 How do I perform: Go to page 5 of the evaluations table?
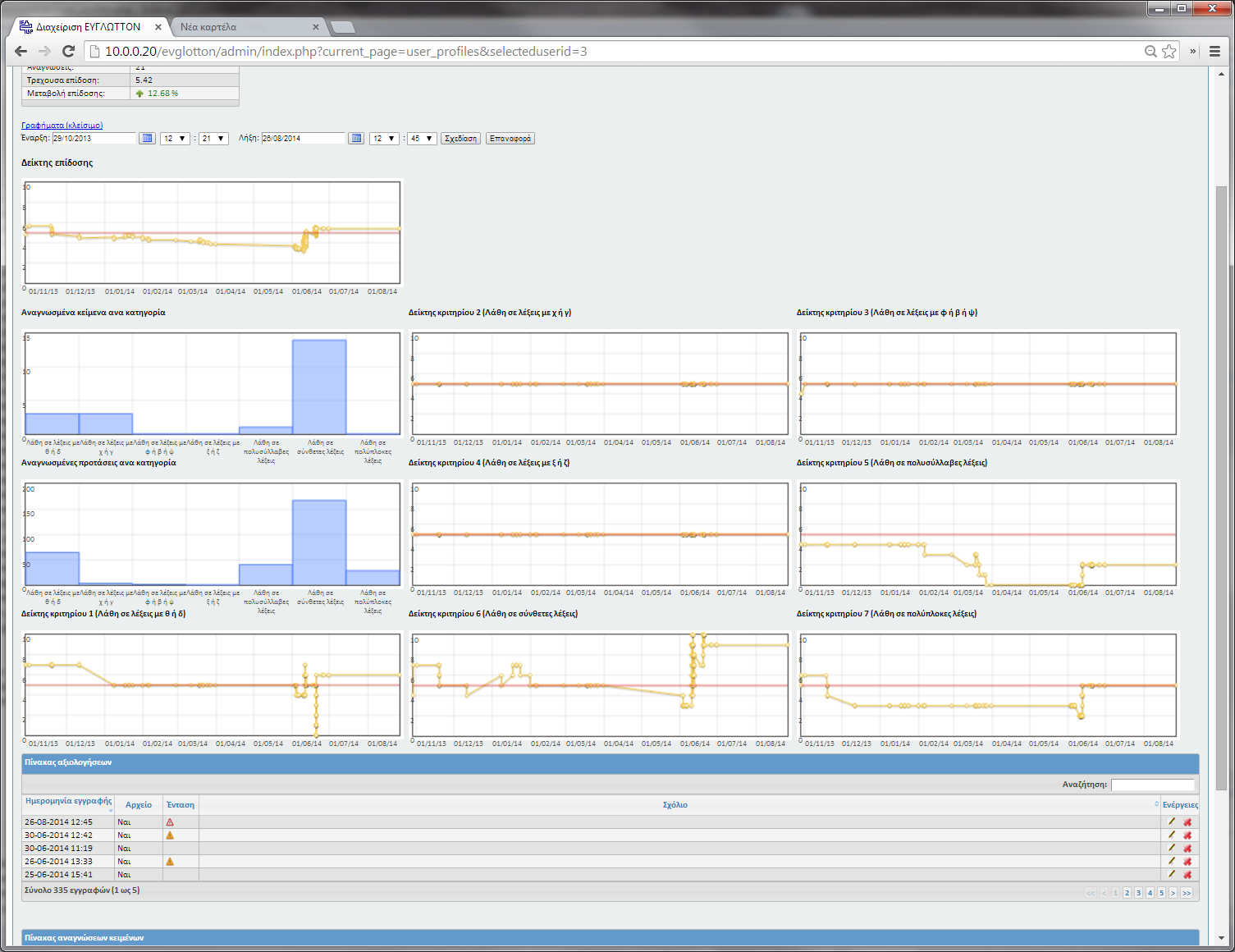coord(1161,893)
